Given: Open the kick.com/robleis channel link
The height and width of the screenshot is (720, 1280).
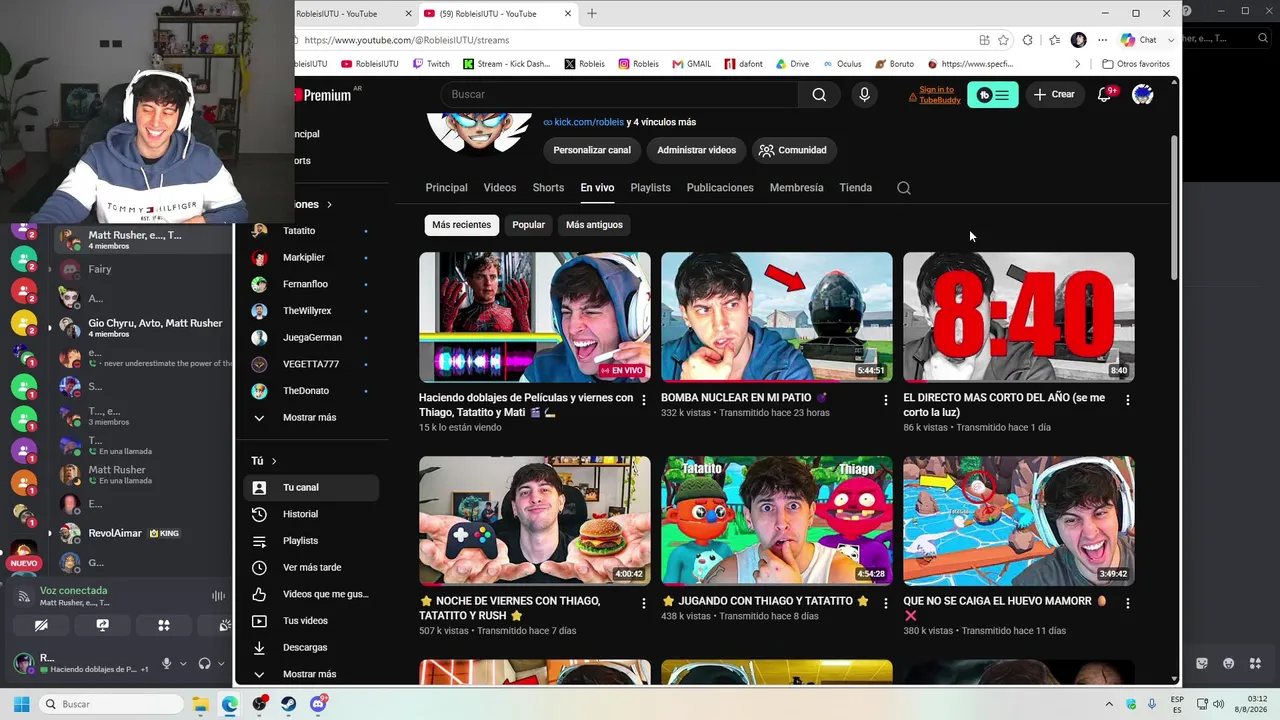Looking at the screenshot, I should pos(589,122).
